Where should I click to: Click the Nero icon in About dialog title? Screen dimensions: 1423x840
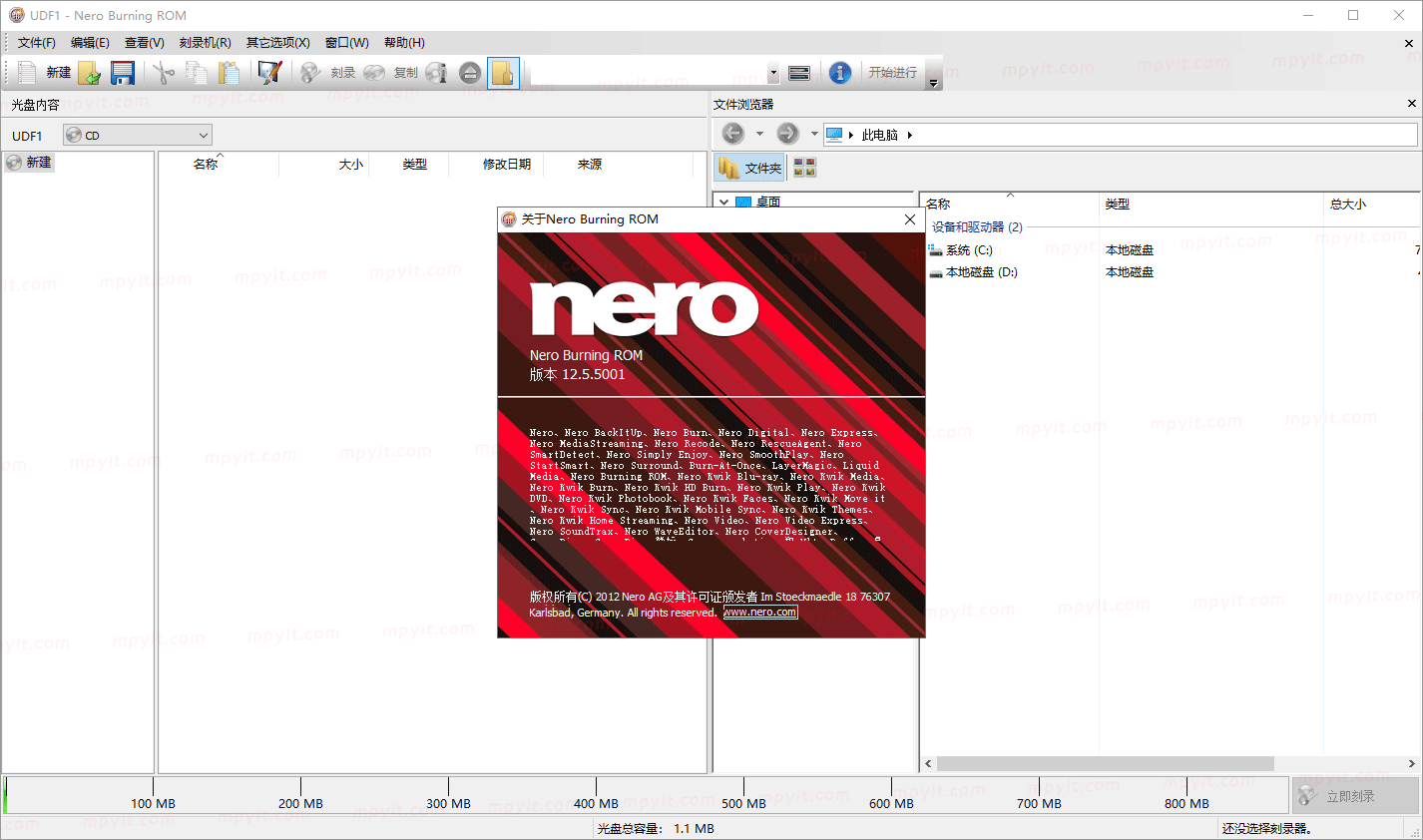pyautogui.click(x=509, y=219)
